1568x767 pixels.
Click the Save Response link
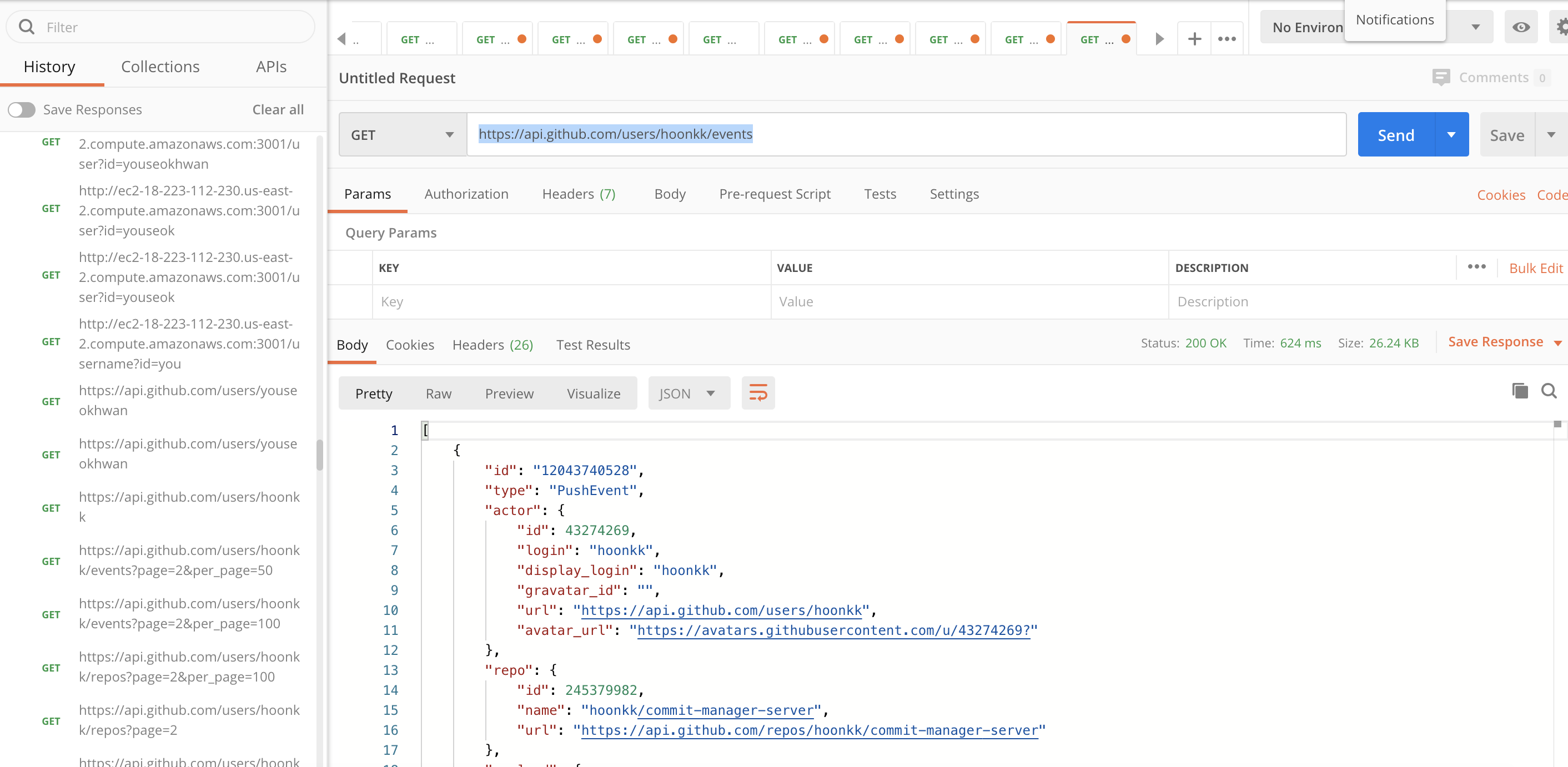pos(1495,342)
